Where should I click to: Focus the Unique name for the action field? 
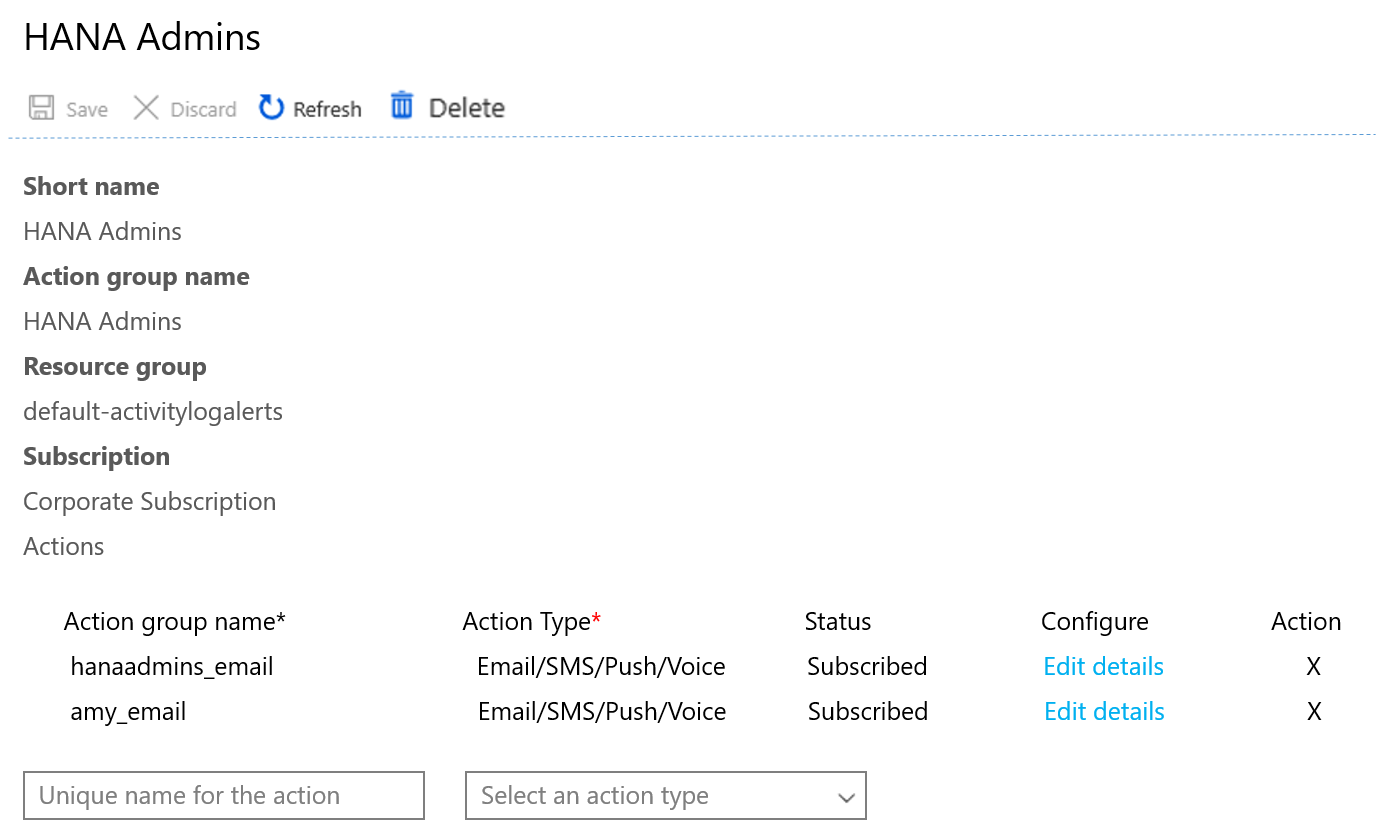pos(224,796)
